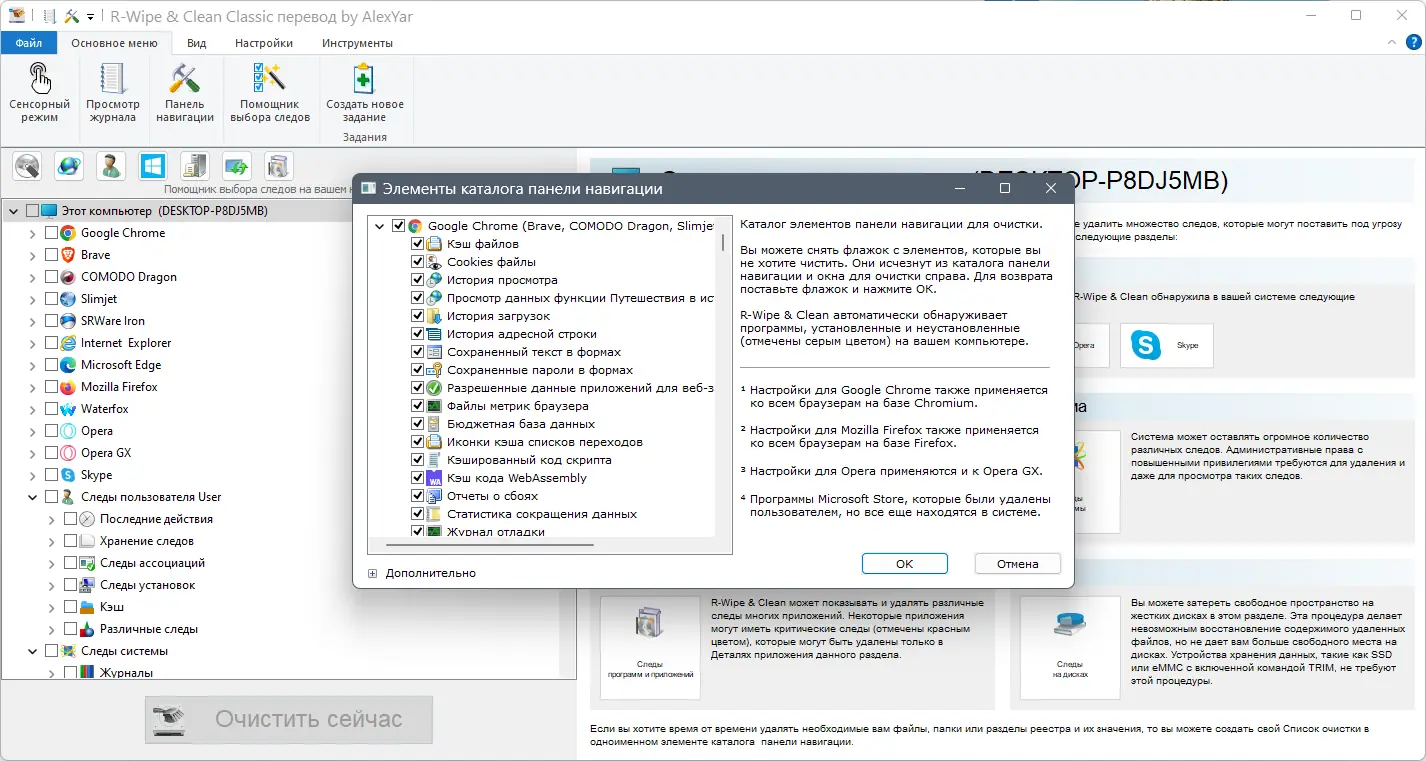Expand the Журналы node
This screenshot has width=1426, height=761.
[51, 673]
